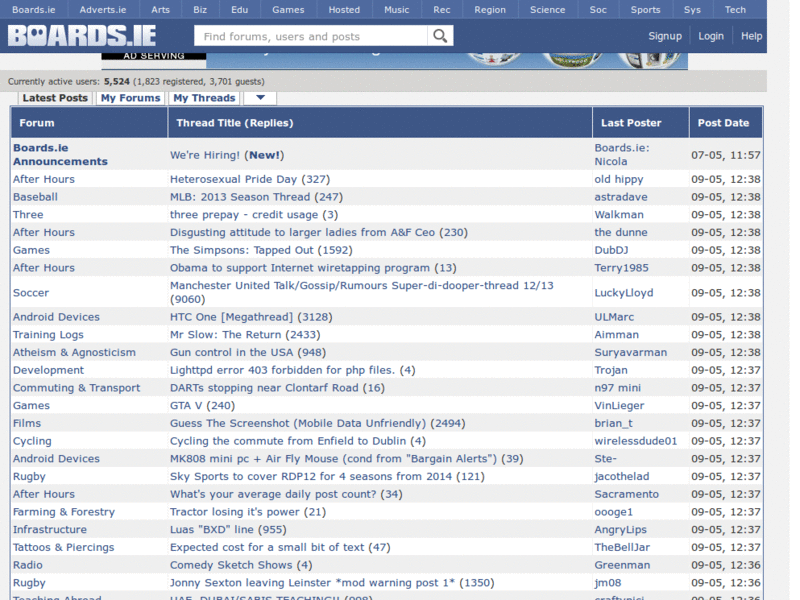Screen dimensions: 800x600
Task: Click the search magnifier icon
Action: pyautogui.click(x=440, y=36)
